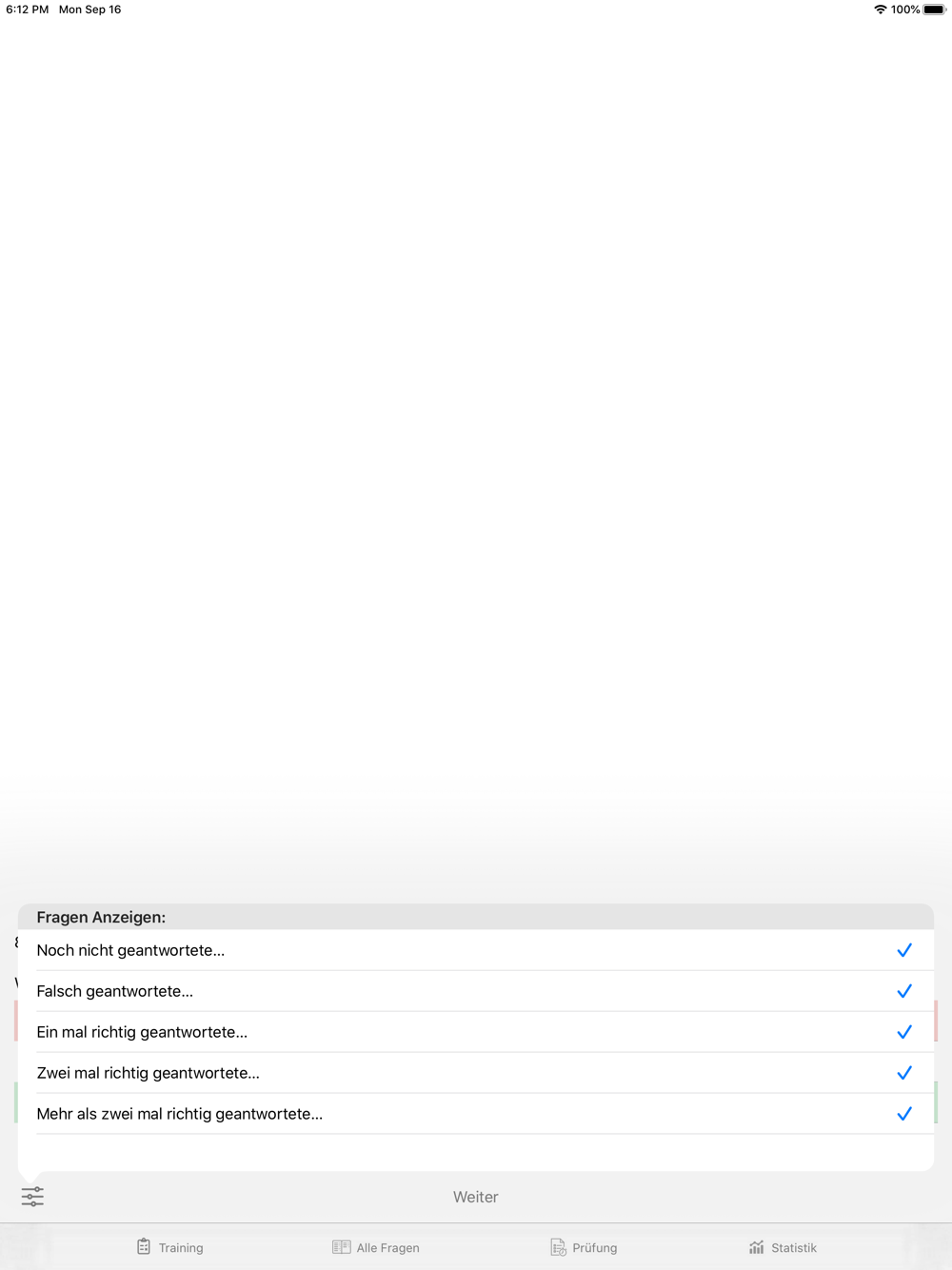
Task: Uncheck the Falsch geantwortete checkmark
Action: pyautogui.click(x=904, y=991)
